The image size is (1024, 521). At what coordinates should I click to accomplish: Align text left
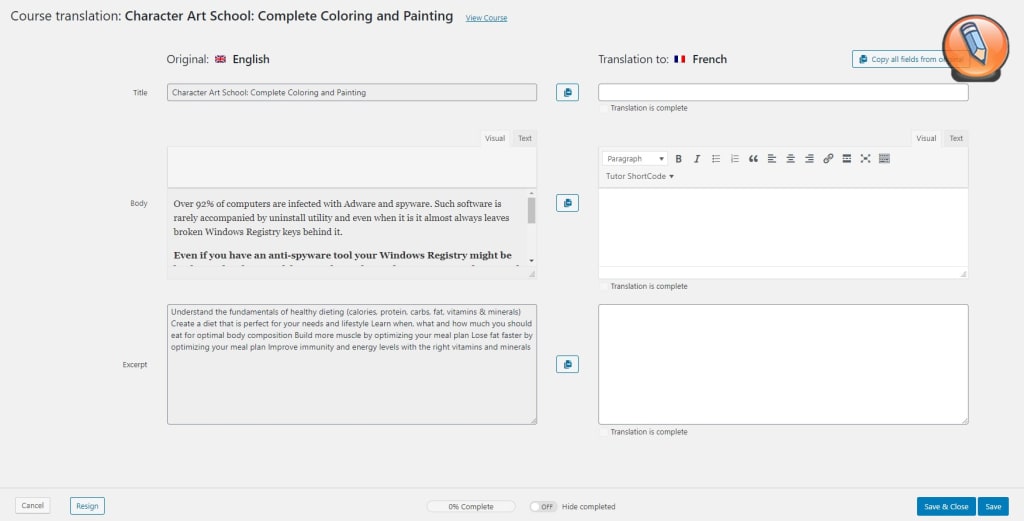pos(772,159)
